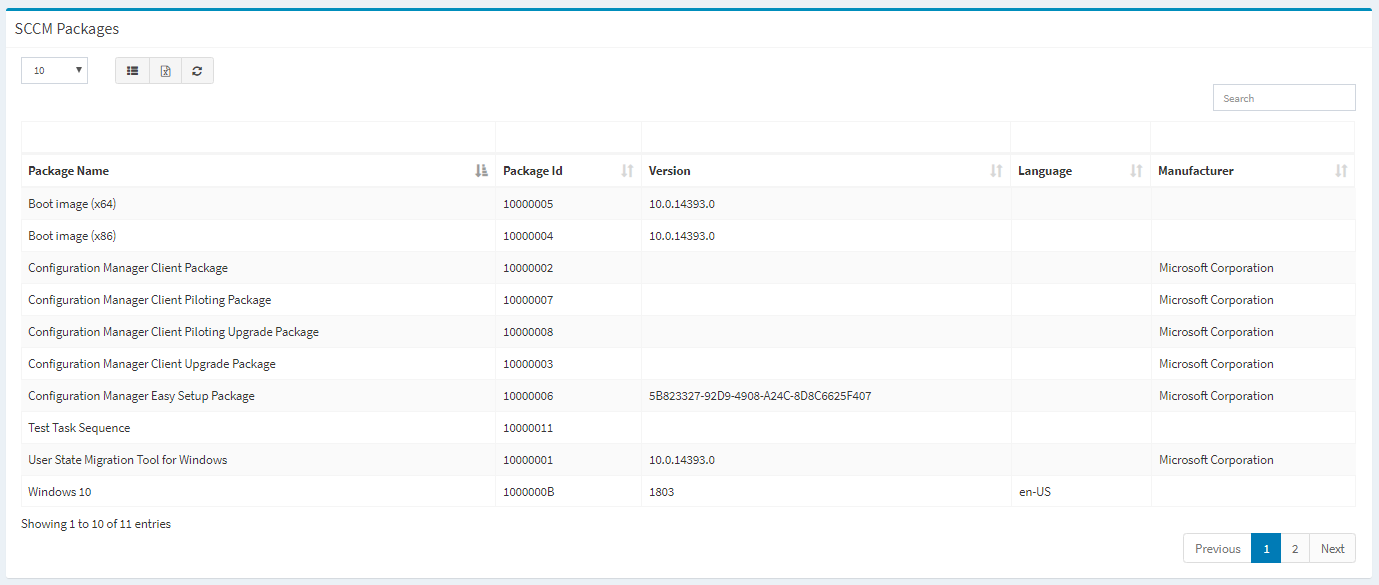Screen dimensions: 1379x585
Task: Open the page size dropdown showing 10
Action: click(x=55, y=71)
